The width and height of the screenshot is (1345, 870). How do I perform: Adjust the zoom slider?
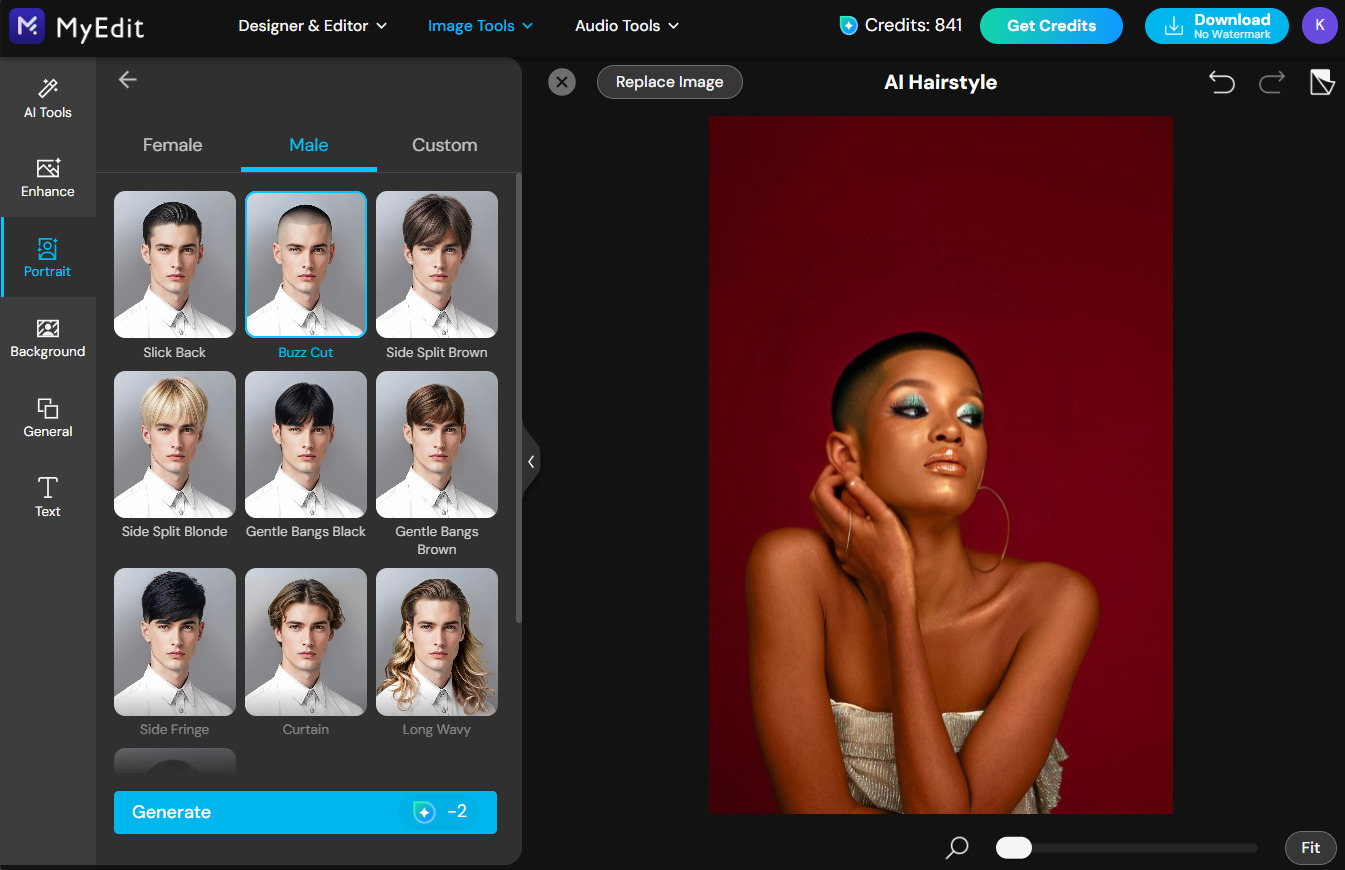[1013, 847]
